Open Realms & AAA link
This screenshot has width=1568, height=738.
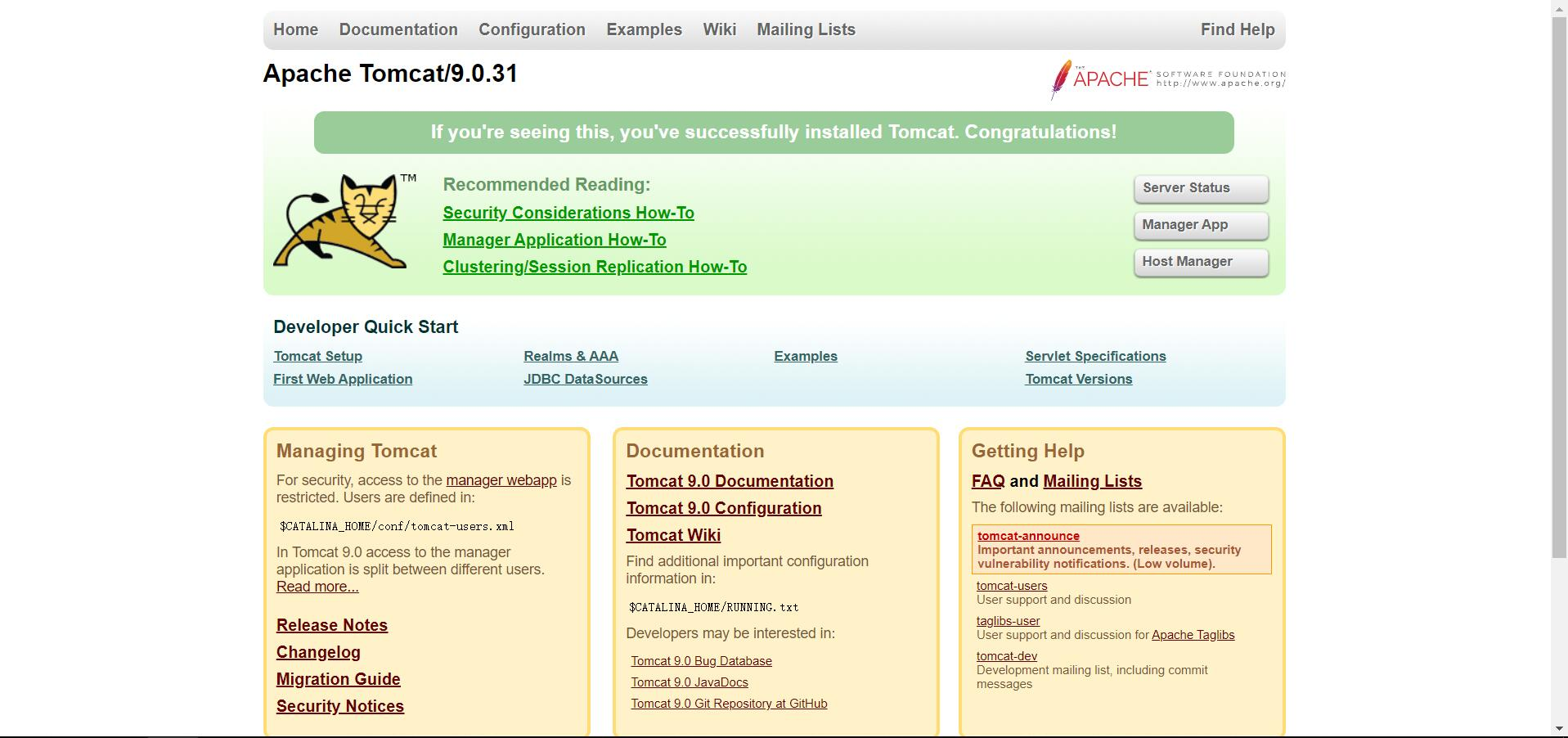tap(571, 356)
